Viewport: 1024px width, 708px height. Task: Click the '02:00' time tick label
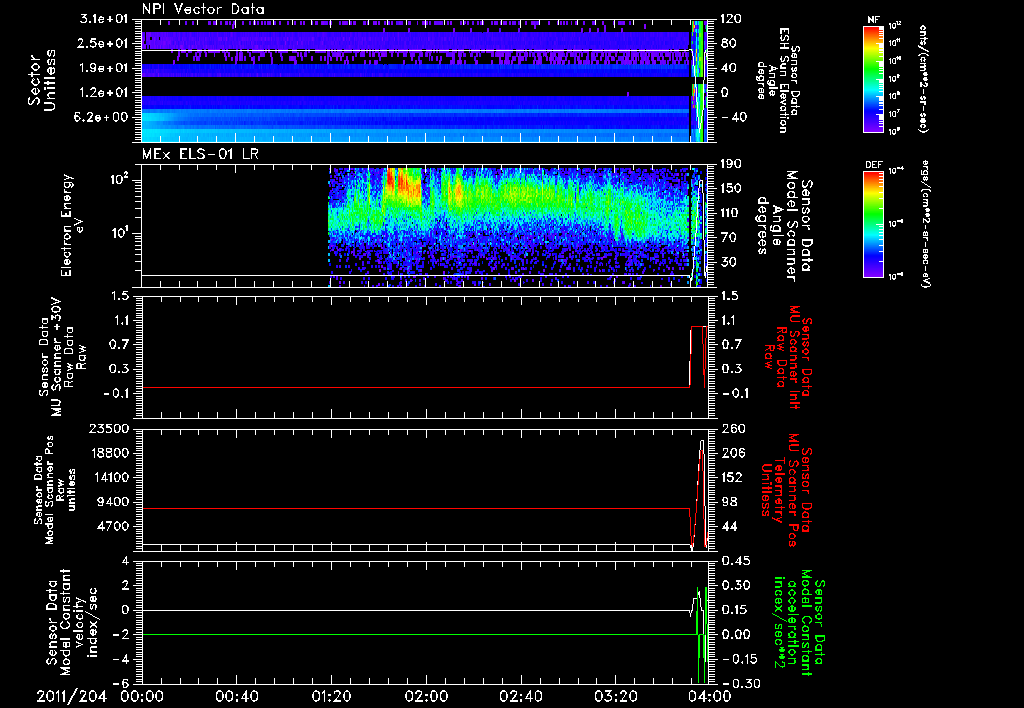coord(426,696)
